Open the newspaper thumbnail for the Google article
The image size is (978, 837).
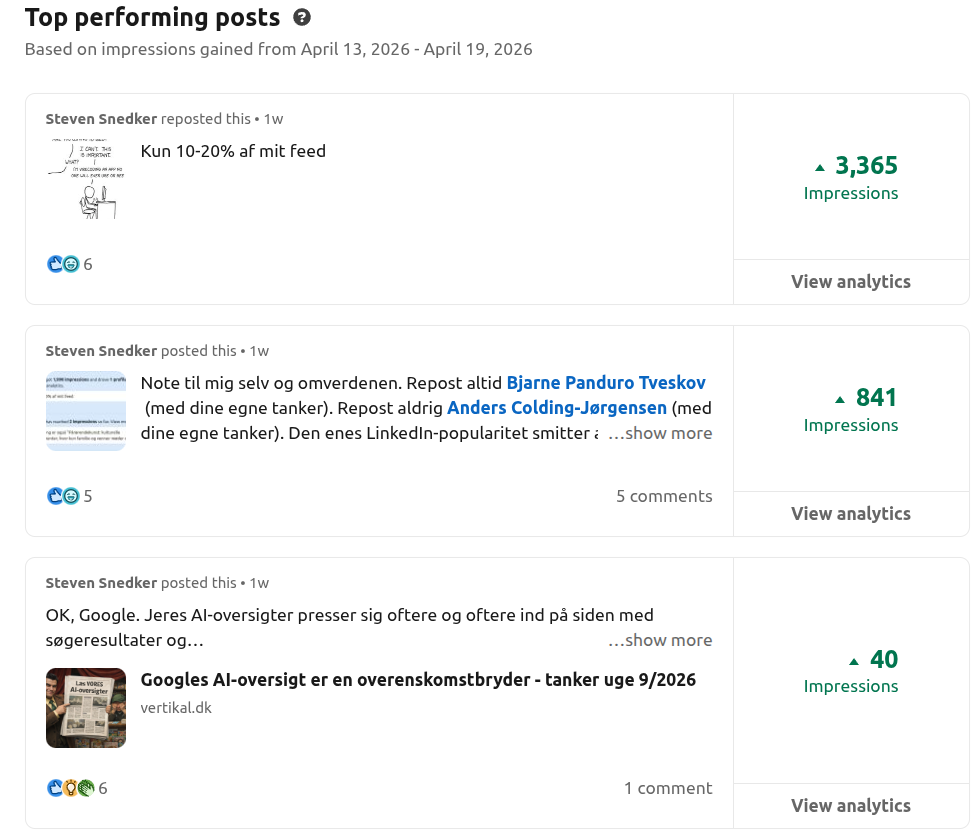pos(86,708)
